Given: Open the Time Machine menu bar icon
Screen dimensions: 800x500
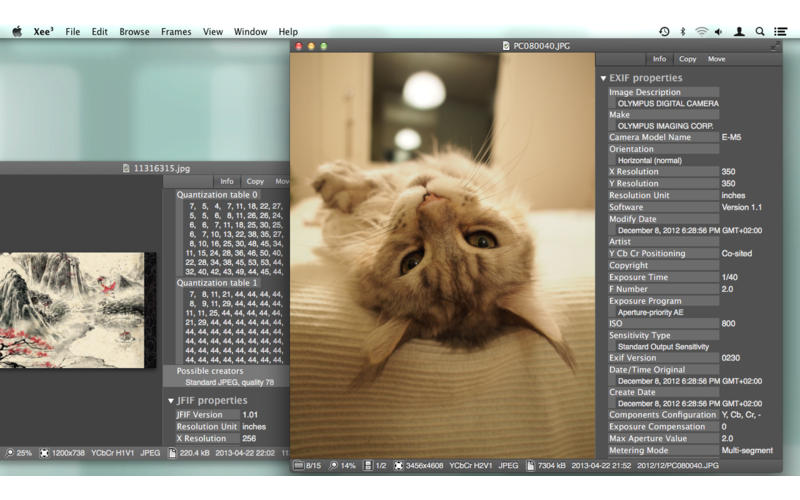Looking at the screenshot, I should point(664,32).
